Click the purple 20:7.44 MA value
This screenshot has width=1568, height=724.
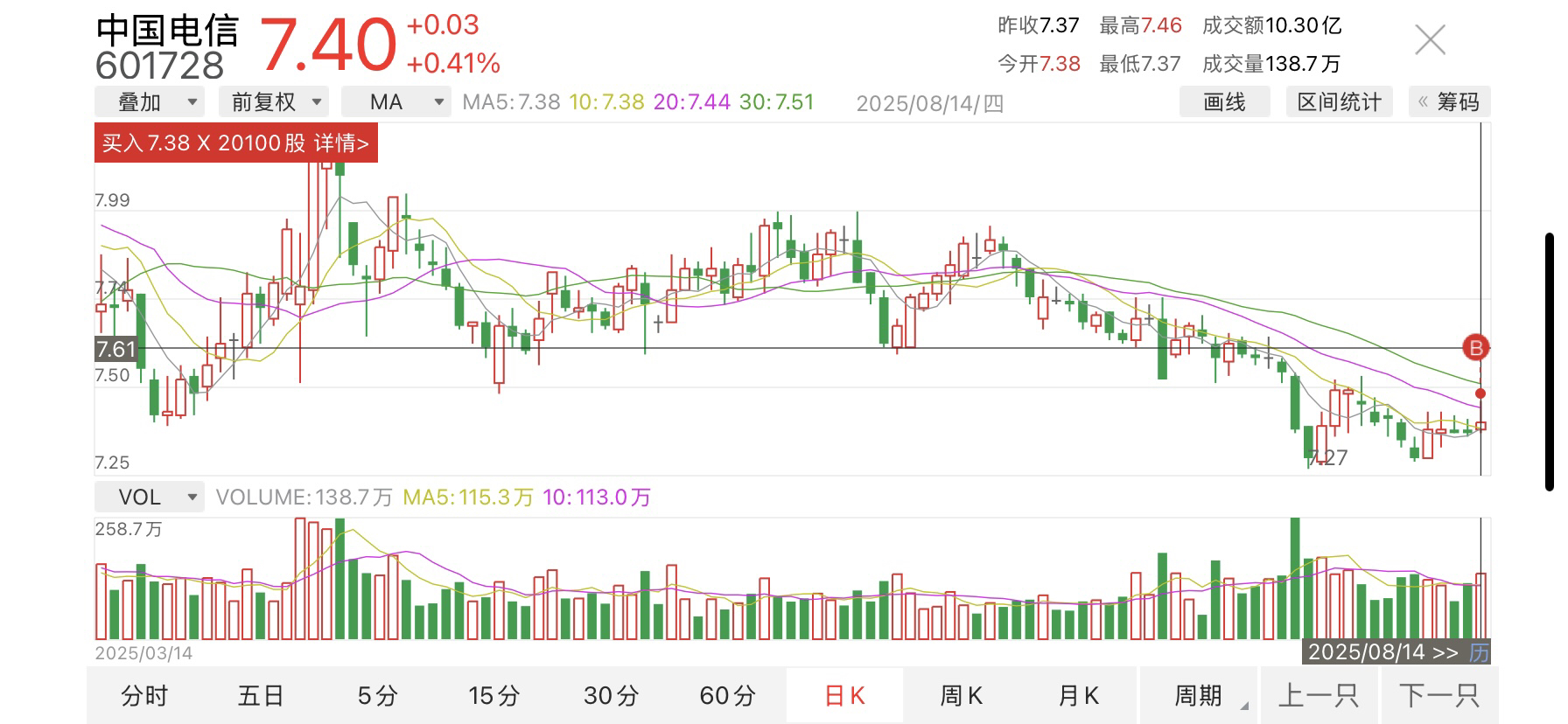691,102
